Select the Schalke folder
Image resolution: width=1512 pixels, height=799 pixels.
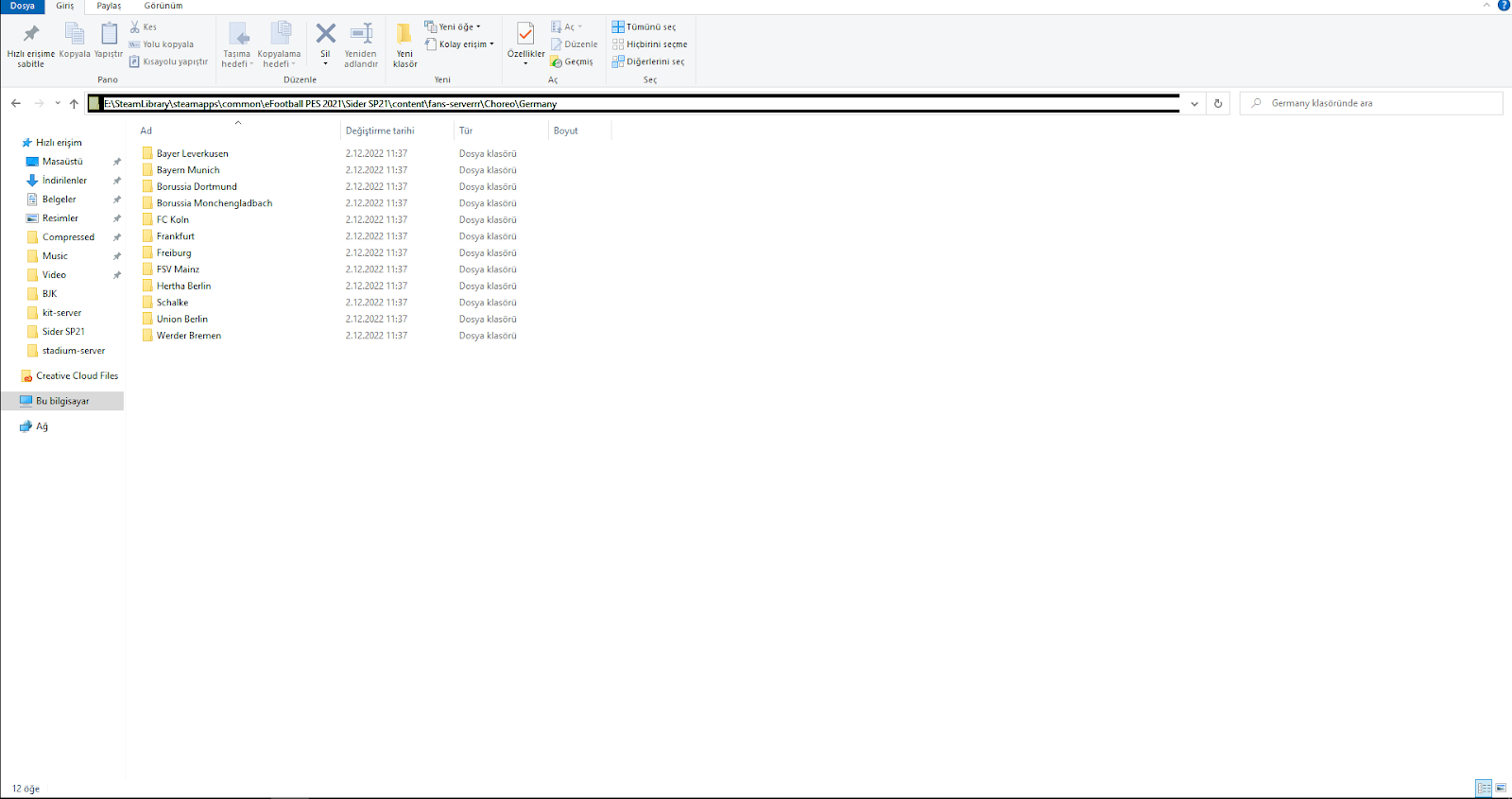click(172, 303)
